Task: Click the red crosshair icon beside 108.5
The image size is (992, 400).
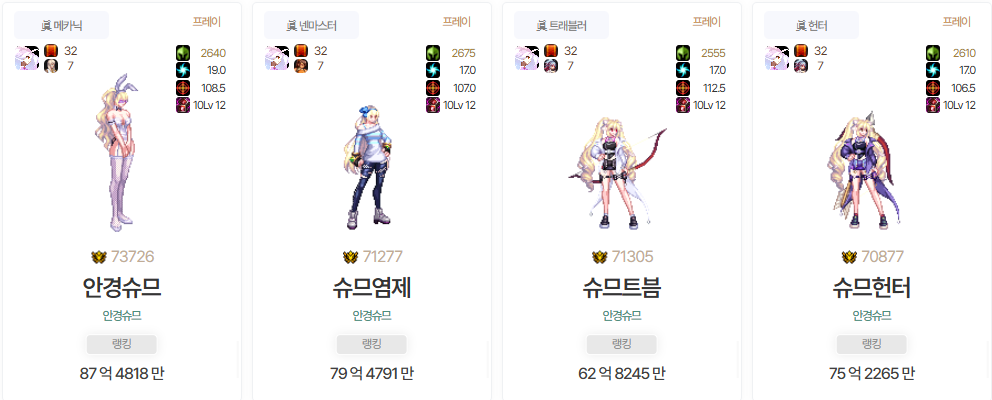Action: click(x=183, y=88)
